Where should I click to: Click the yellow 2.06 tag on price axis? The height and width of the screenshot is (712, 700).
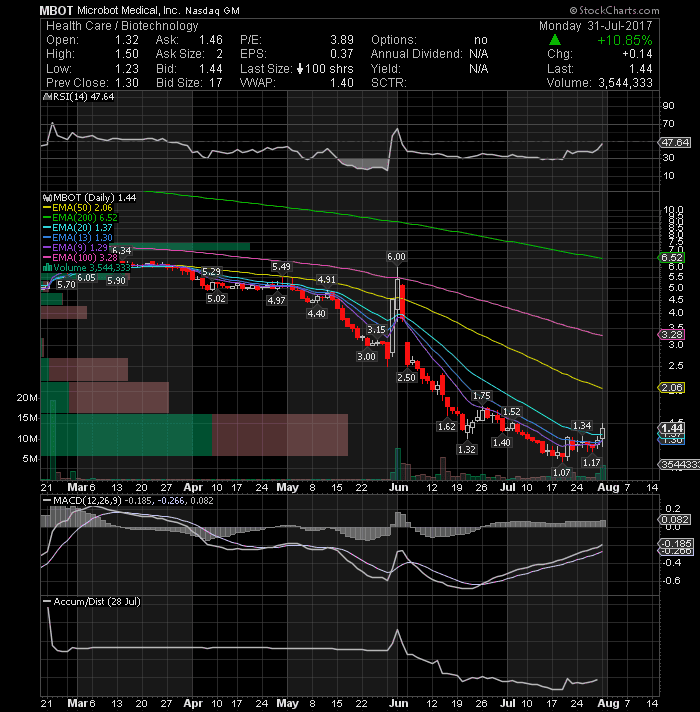[672, 388]
